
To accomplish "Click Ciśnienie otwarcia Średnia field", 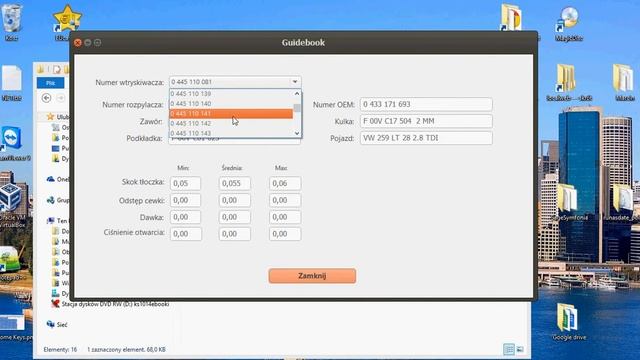I will 235,234.
